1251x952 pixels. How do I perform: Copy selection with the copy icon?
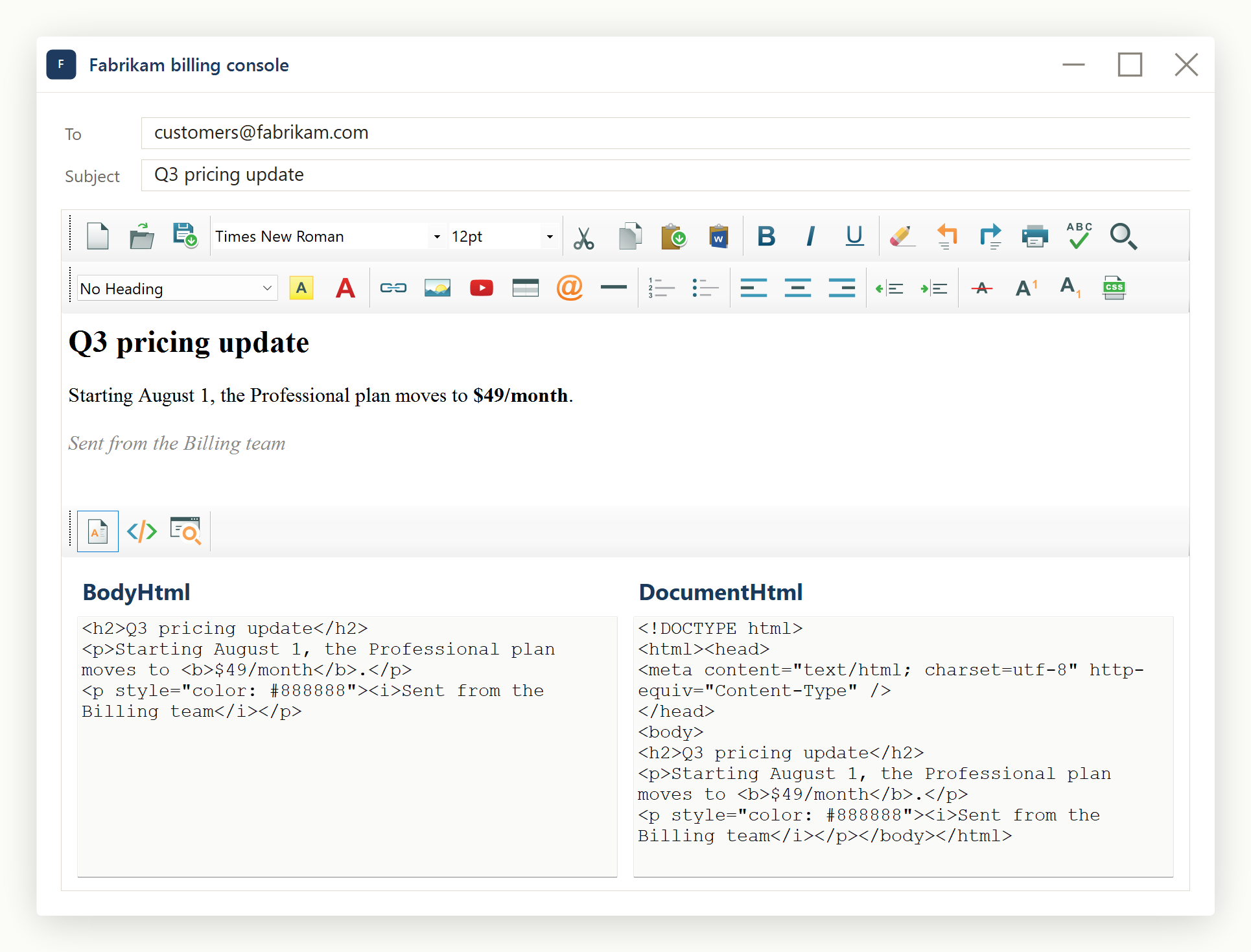(630, 237)
